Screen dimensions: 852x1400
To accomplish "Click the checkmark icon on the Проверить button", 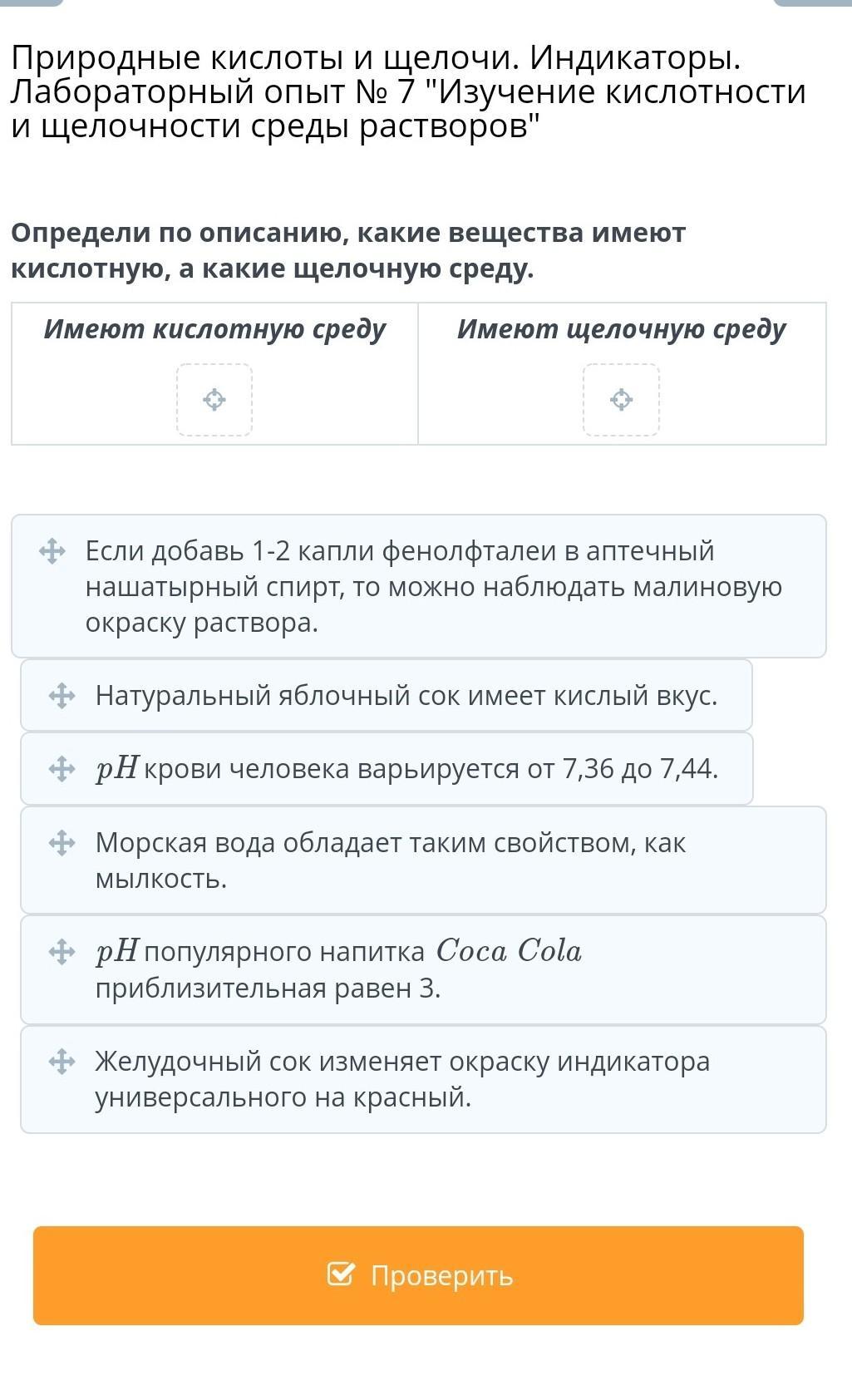I will point(341,1274).
